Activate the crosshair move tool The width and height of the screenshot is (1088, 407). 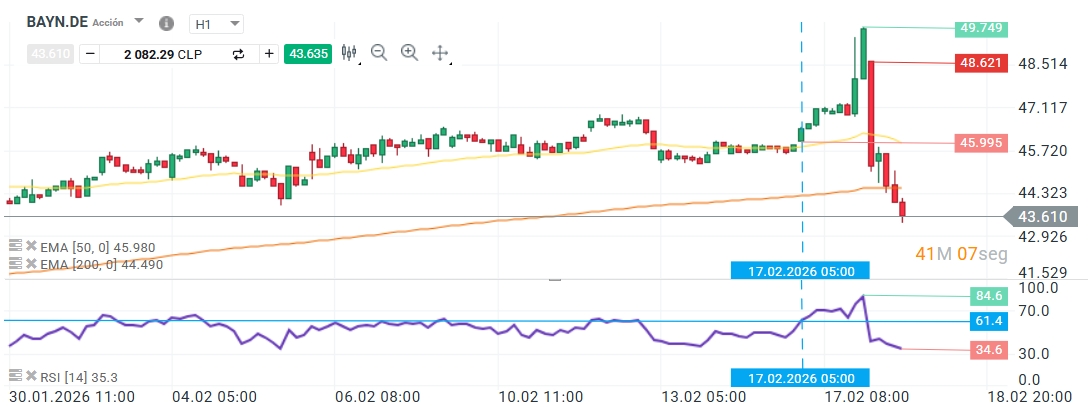(x=440, y=53)
